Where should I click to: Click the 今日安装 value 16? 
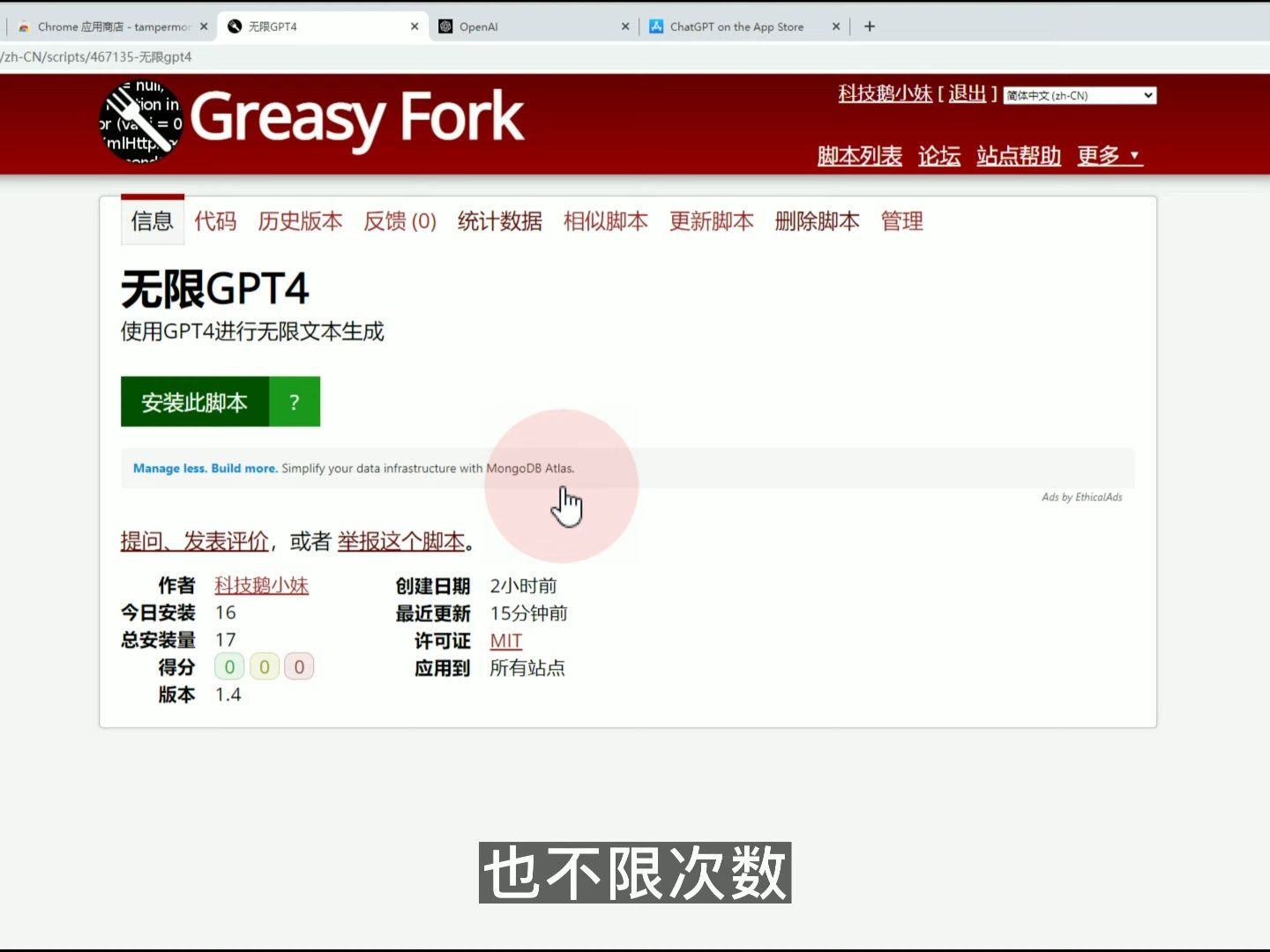[x=226, y=613]
